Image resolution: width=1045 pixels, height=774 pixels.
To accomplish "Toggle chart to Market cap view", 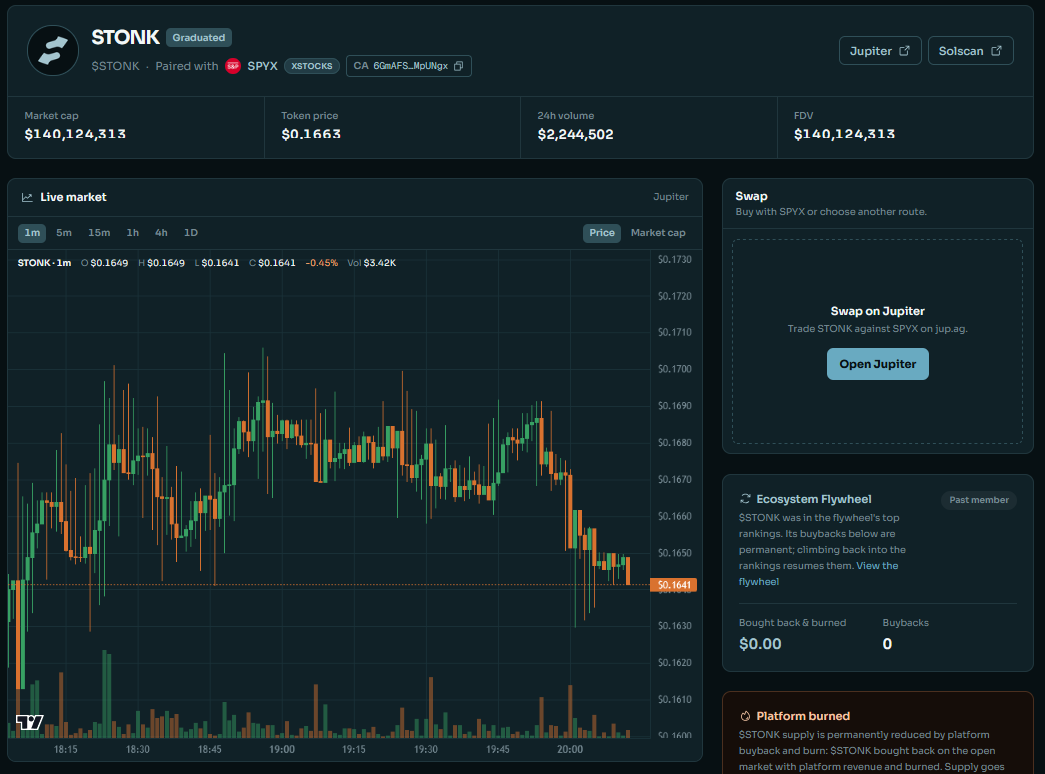I will [x=658, y=233].
